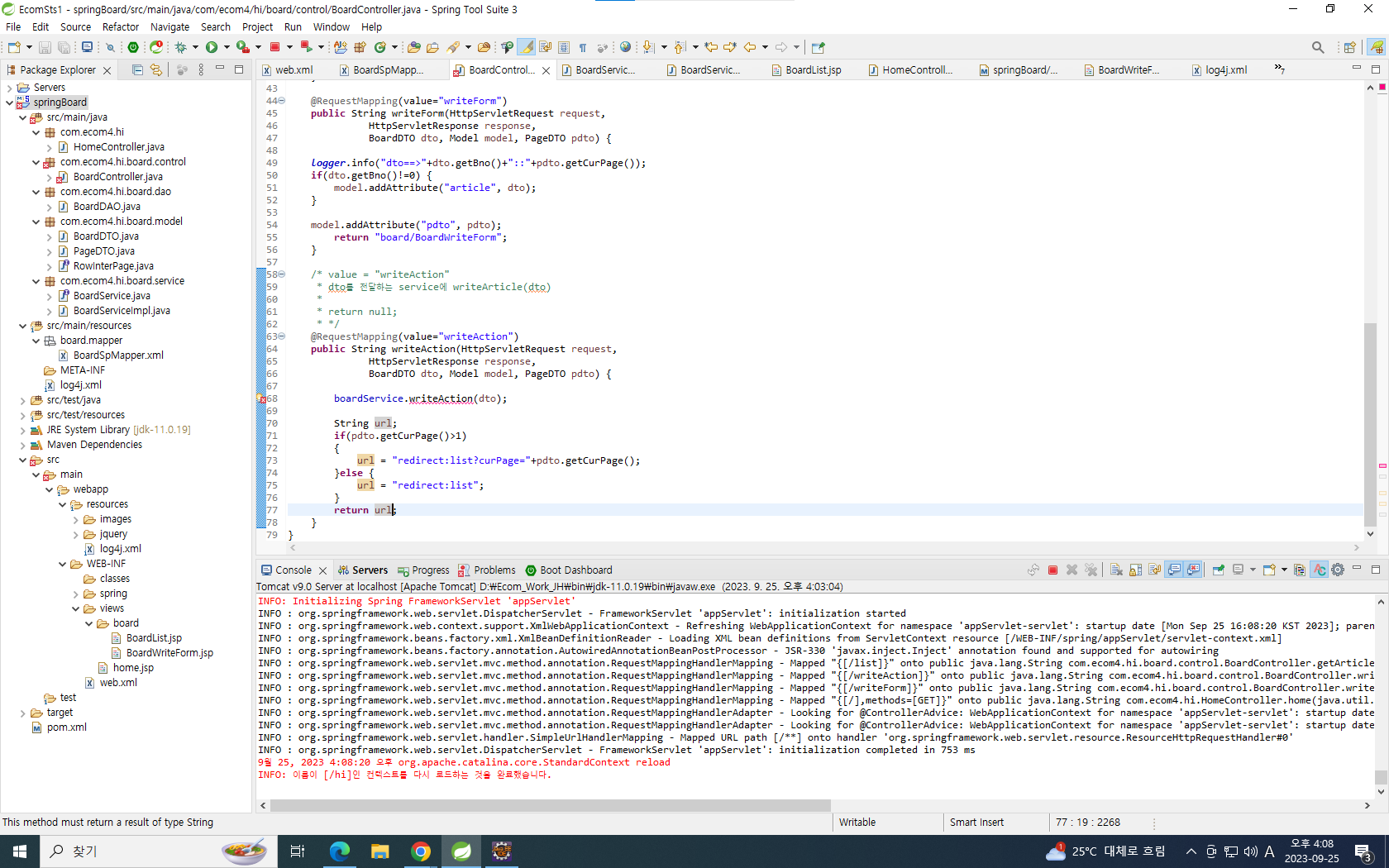Open the Navigate menu
Image resolution: width=1389 pixels, height=868 pixels.
click(169, 26)
